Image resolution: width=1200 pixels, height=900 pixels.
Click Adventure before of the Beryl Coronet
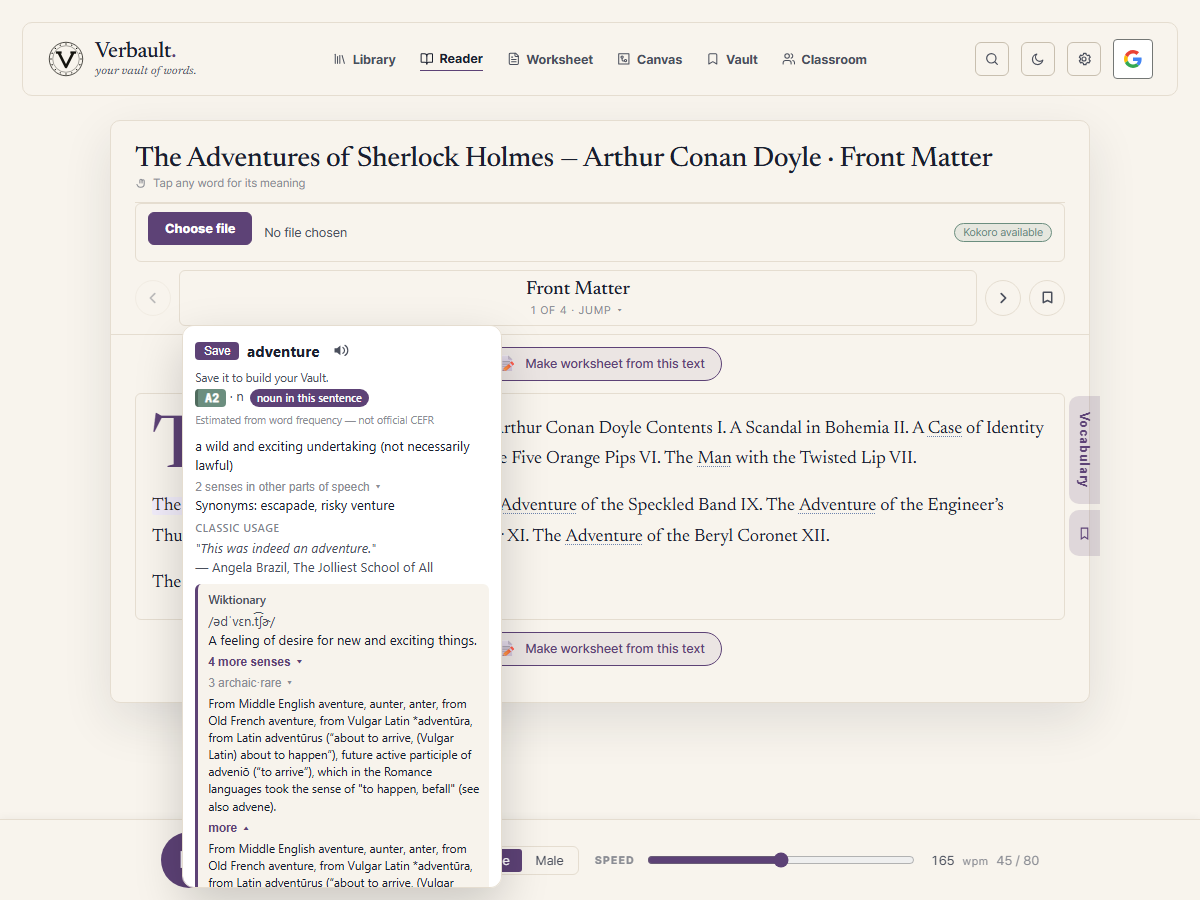click(x=604, y=535)
